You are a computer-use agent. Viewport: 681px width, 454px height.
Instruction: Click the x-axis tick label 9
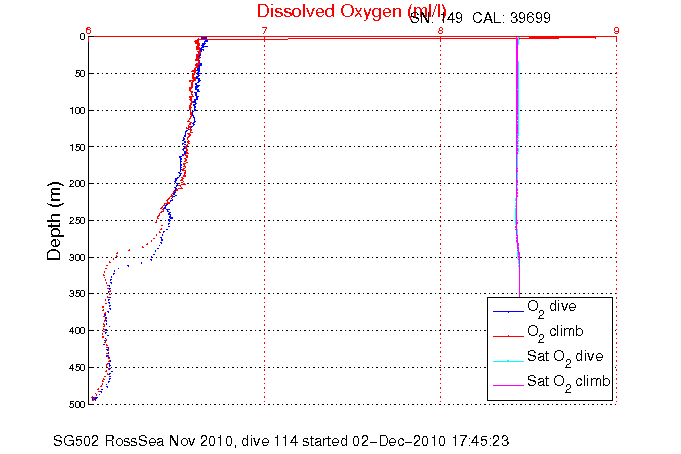(x=616, y=30)
